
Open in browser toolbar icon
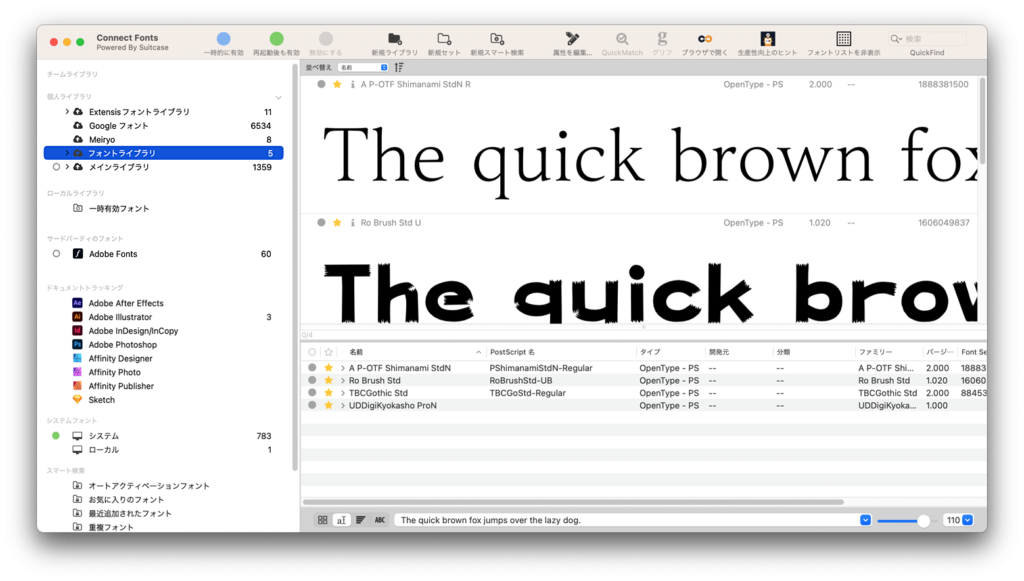coord(705,39)
